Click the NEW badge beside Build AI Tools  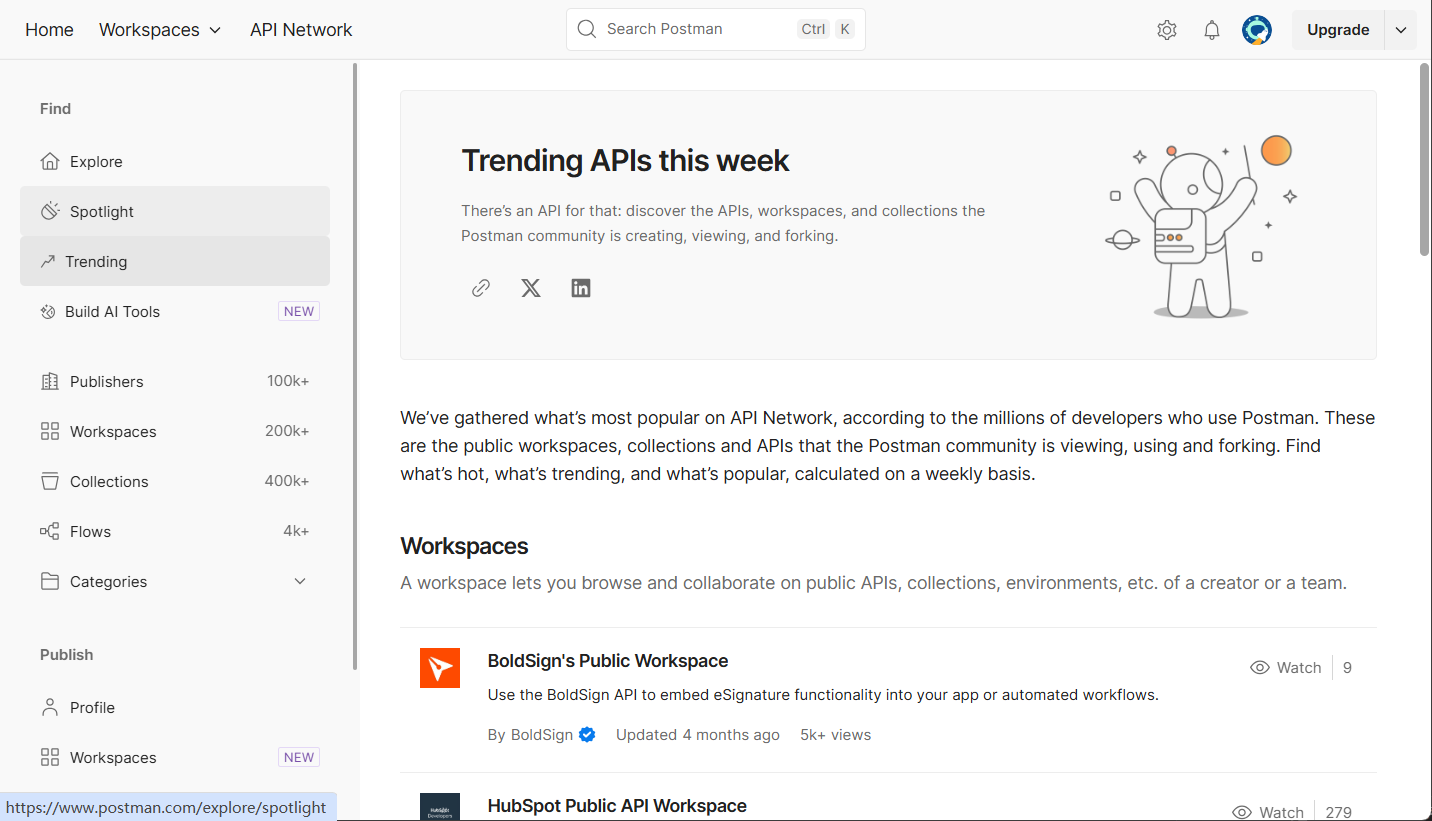(299, 311)
